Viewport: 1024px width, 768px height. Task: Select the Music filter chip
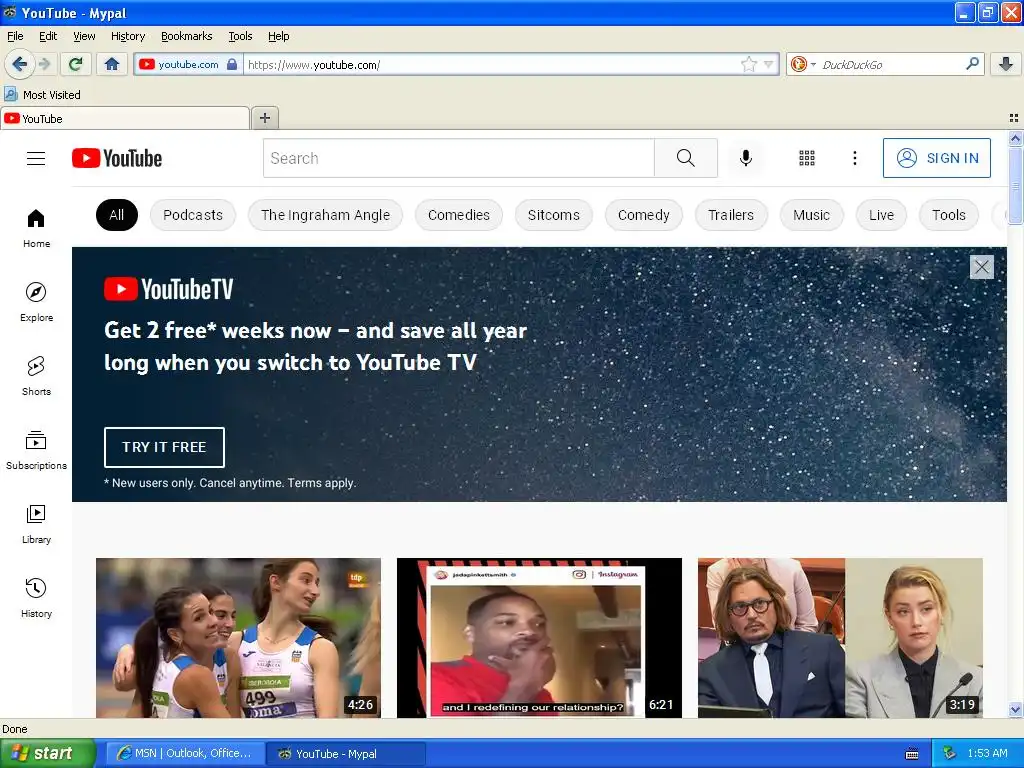812,215
